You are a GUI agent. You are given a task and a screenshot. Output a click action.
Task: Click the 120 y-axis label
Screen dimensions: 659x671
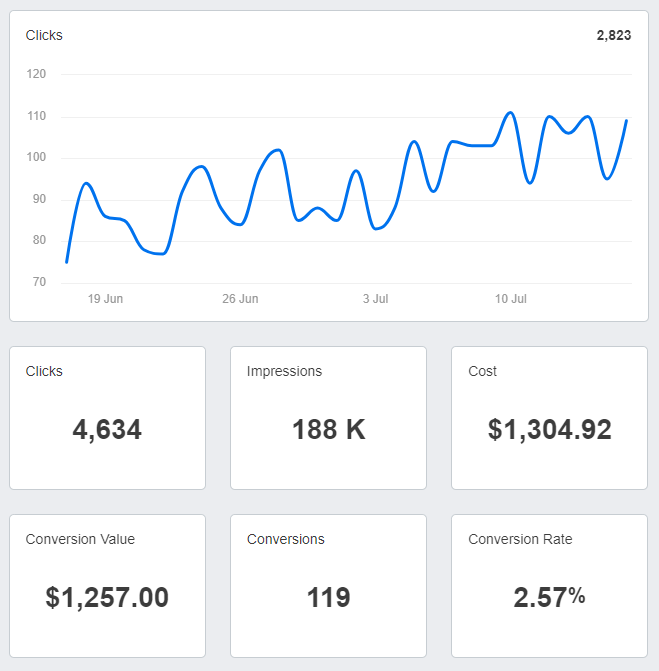[37, 74]
